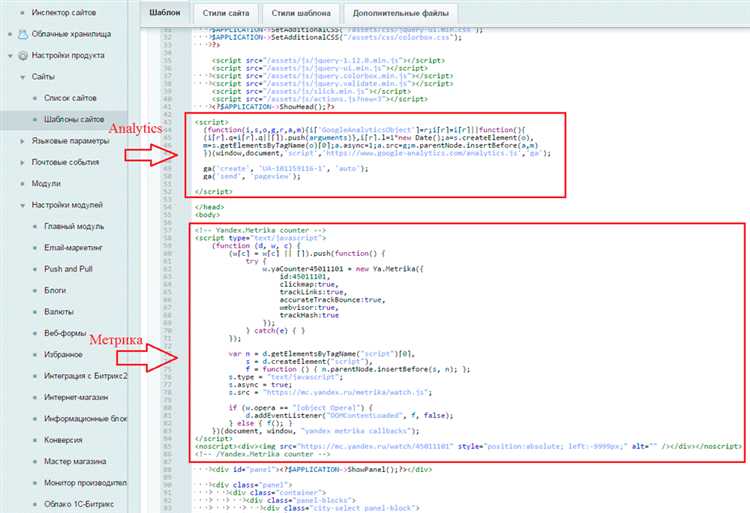Open Настройки модулей
Image resolution: width=750 pixels, height=513 pixels.
[x=67, y=205]
